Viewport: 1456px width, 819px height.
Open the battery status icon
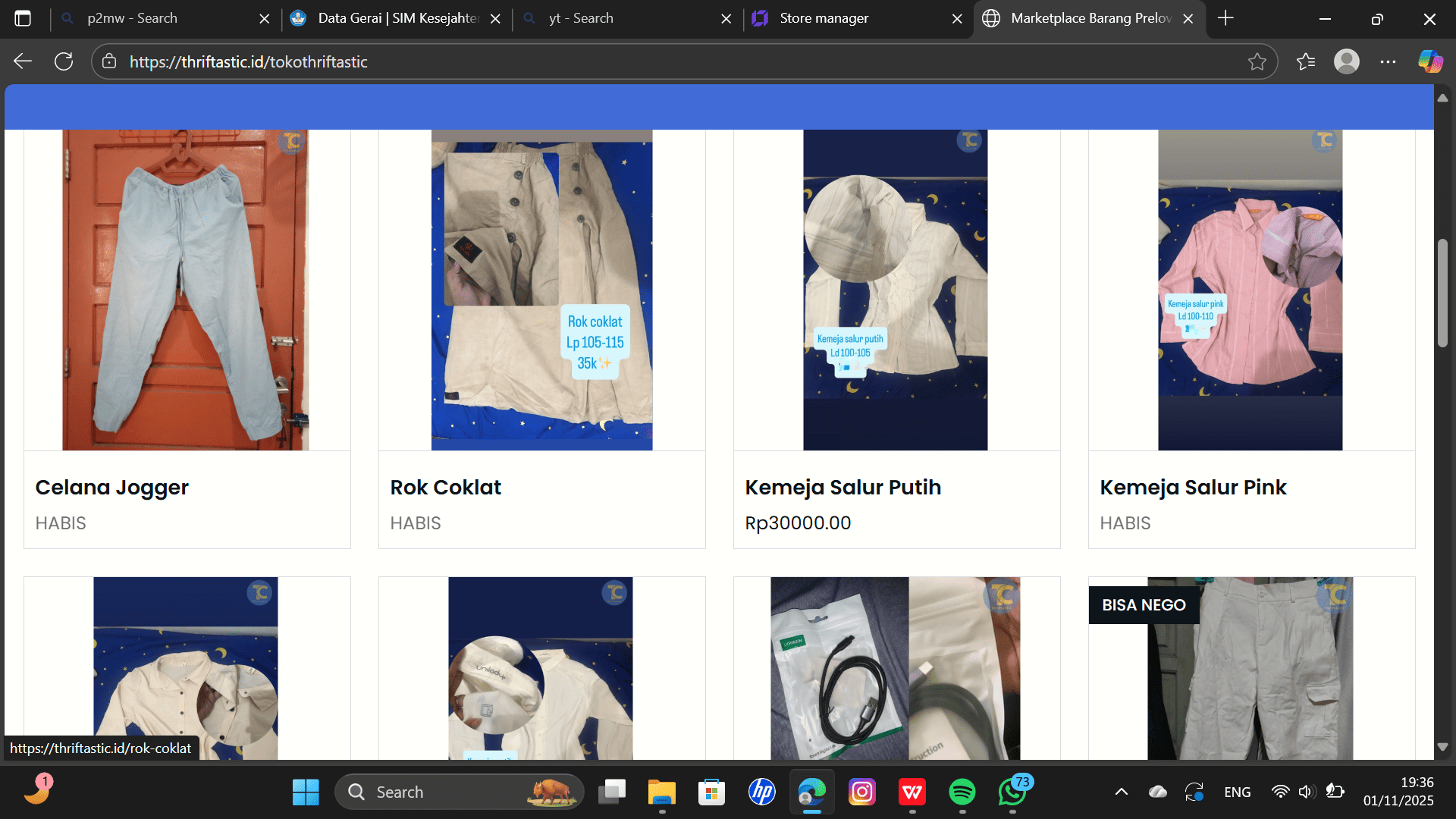[1335, 792]
